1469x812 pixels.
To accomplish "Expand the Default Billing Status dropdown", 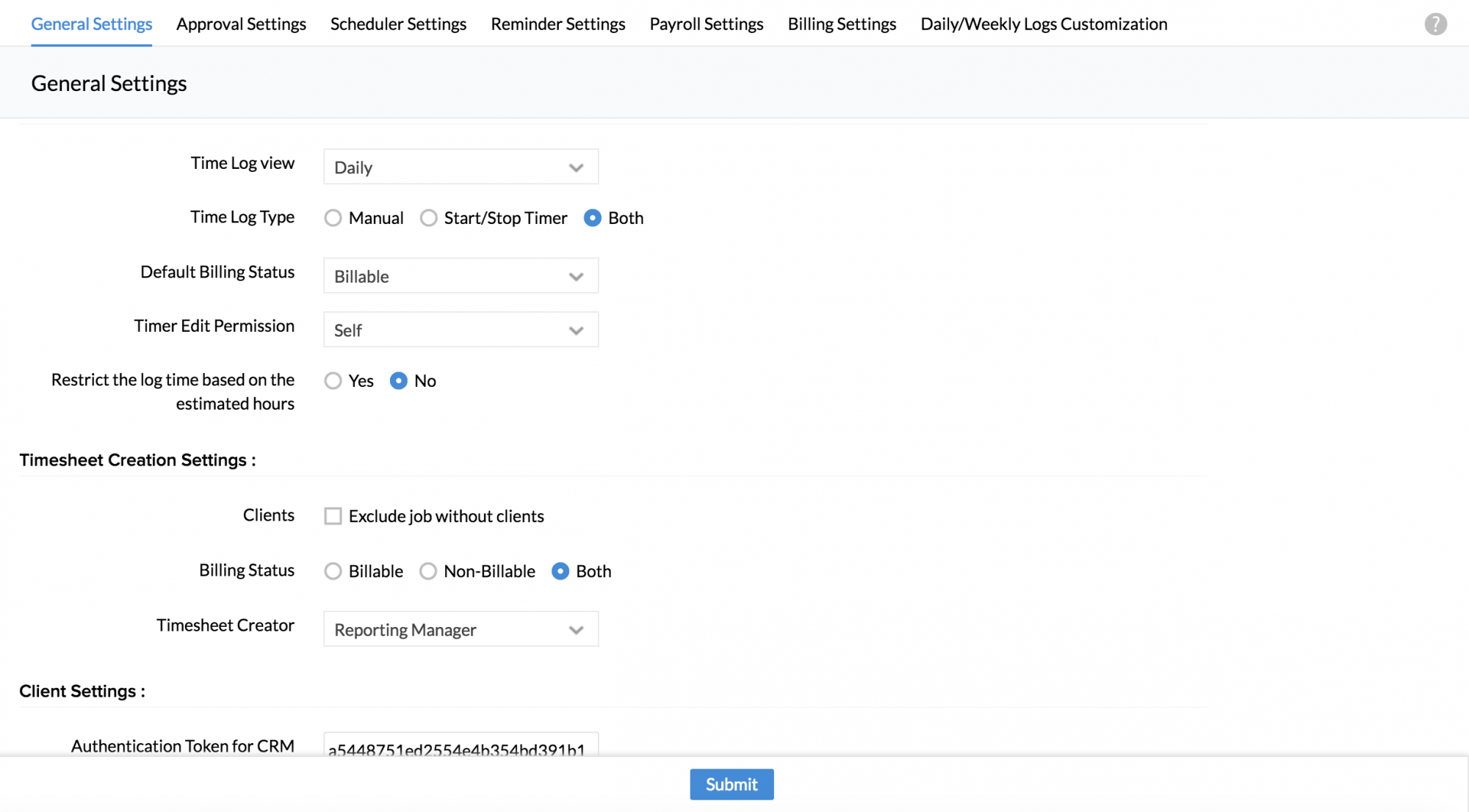I will coord(461,276).
